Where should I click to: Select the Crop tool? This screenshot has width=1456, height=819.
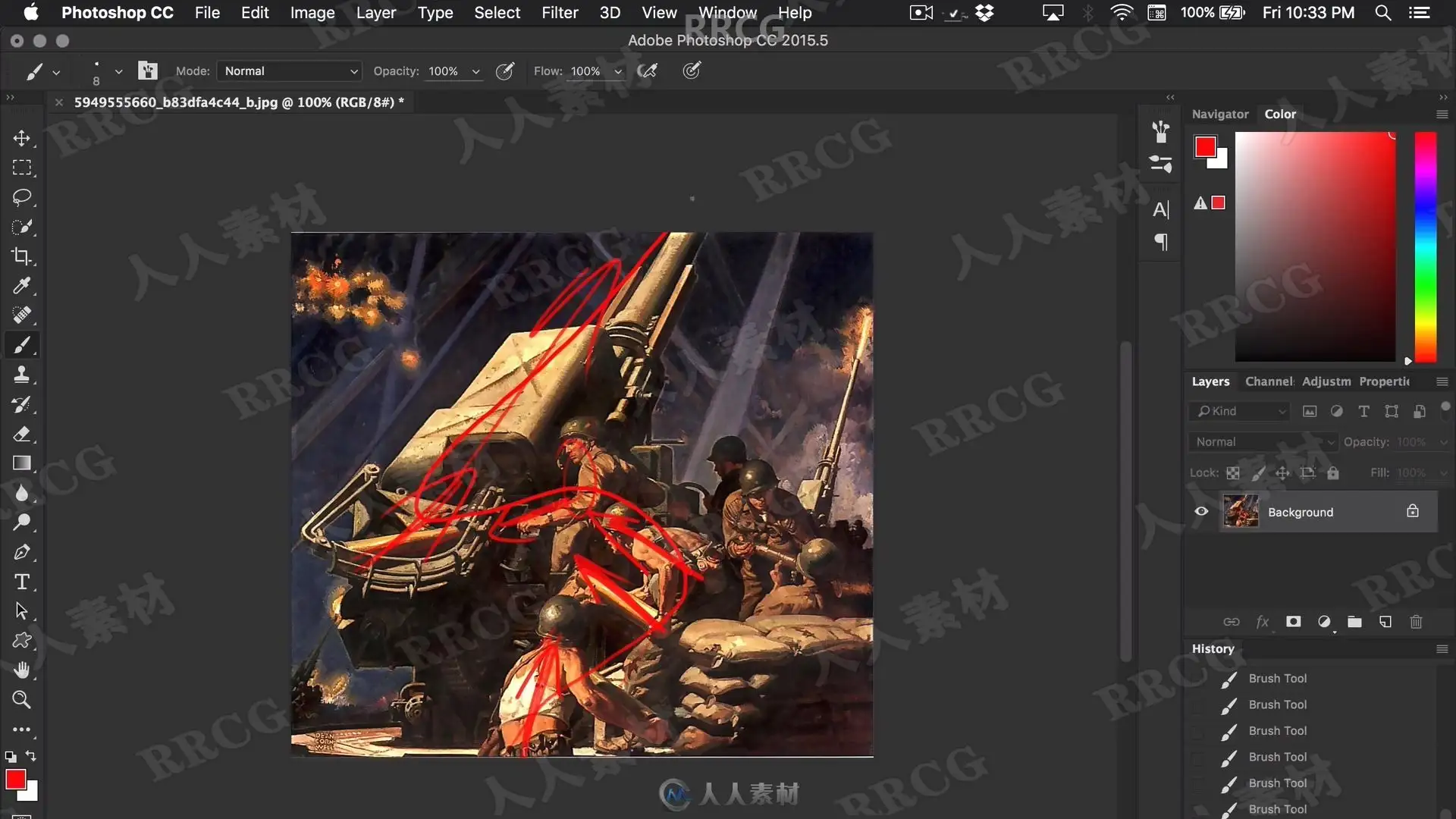point(21,256)
